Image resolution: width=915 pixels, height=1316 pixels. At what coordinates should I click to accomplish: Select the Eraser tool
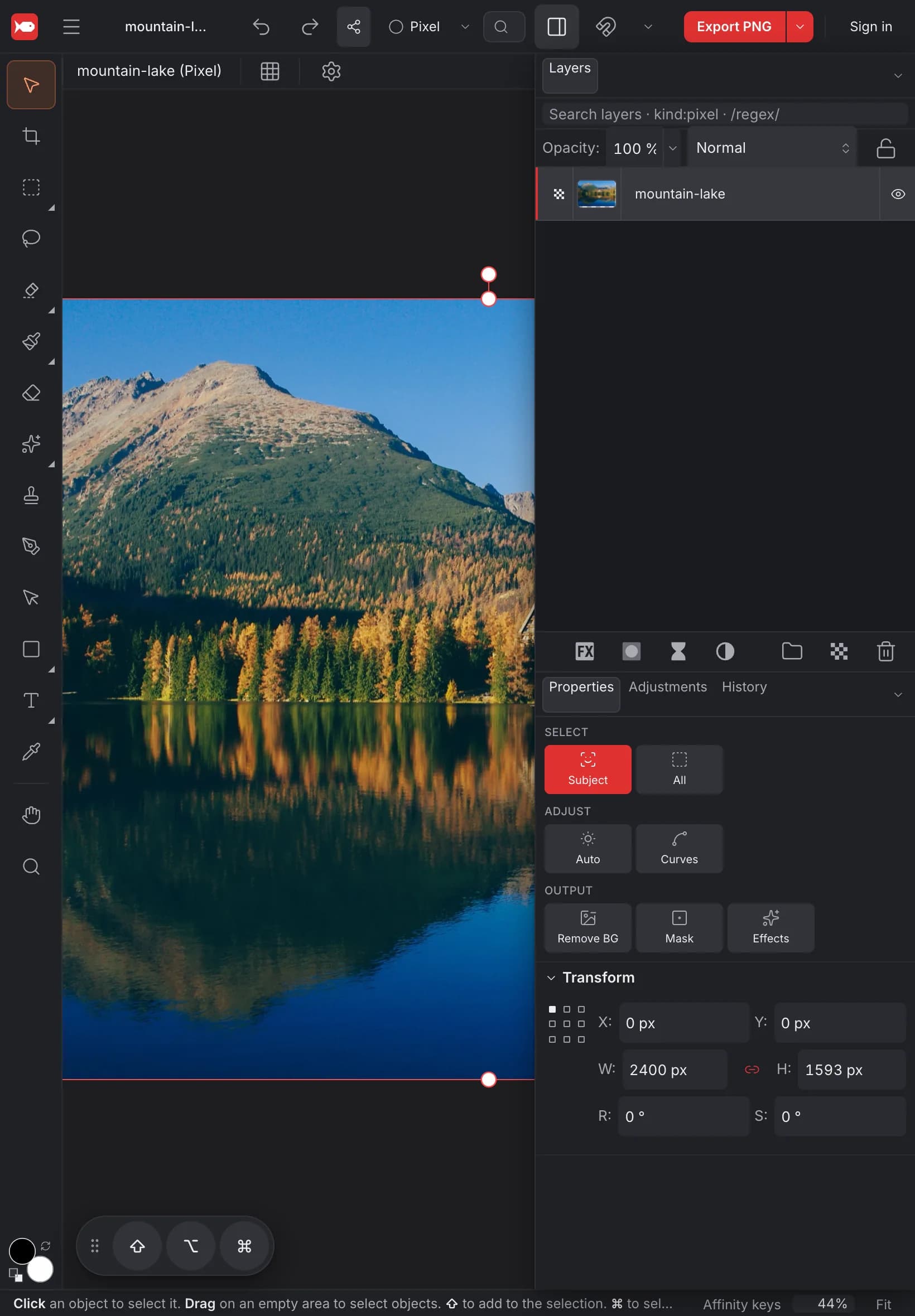pos(31,393)
